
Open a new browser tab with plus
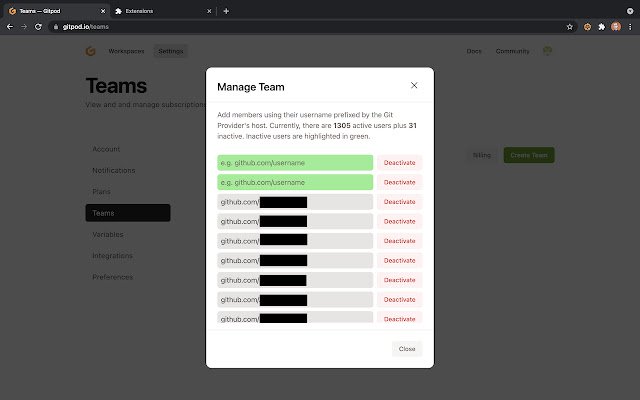click(226, 11)
